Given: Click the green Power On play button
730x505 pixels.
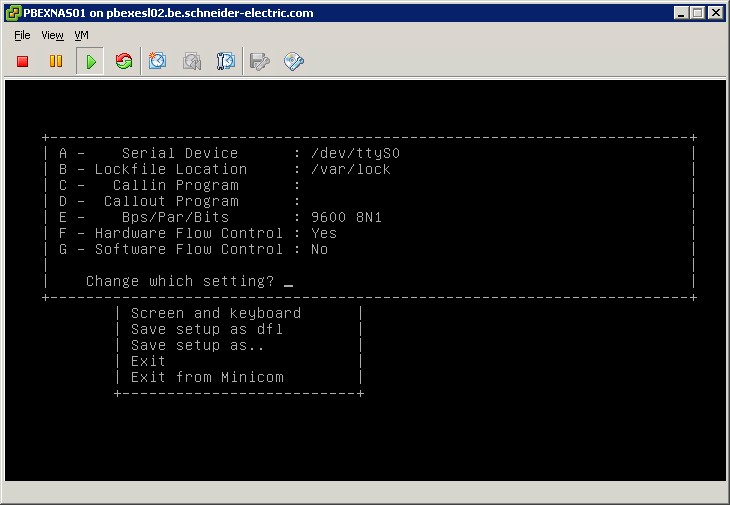Looking at the screenshot, I should pos(90,62).
